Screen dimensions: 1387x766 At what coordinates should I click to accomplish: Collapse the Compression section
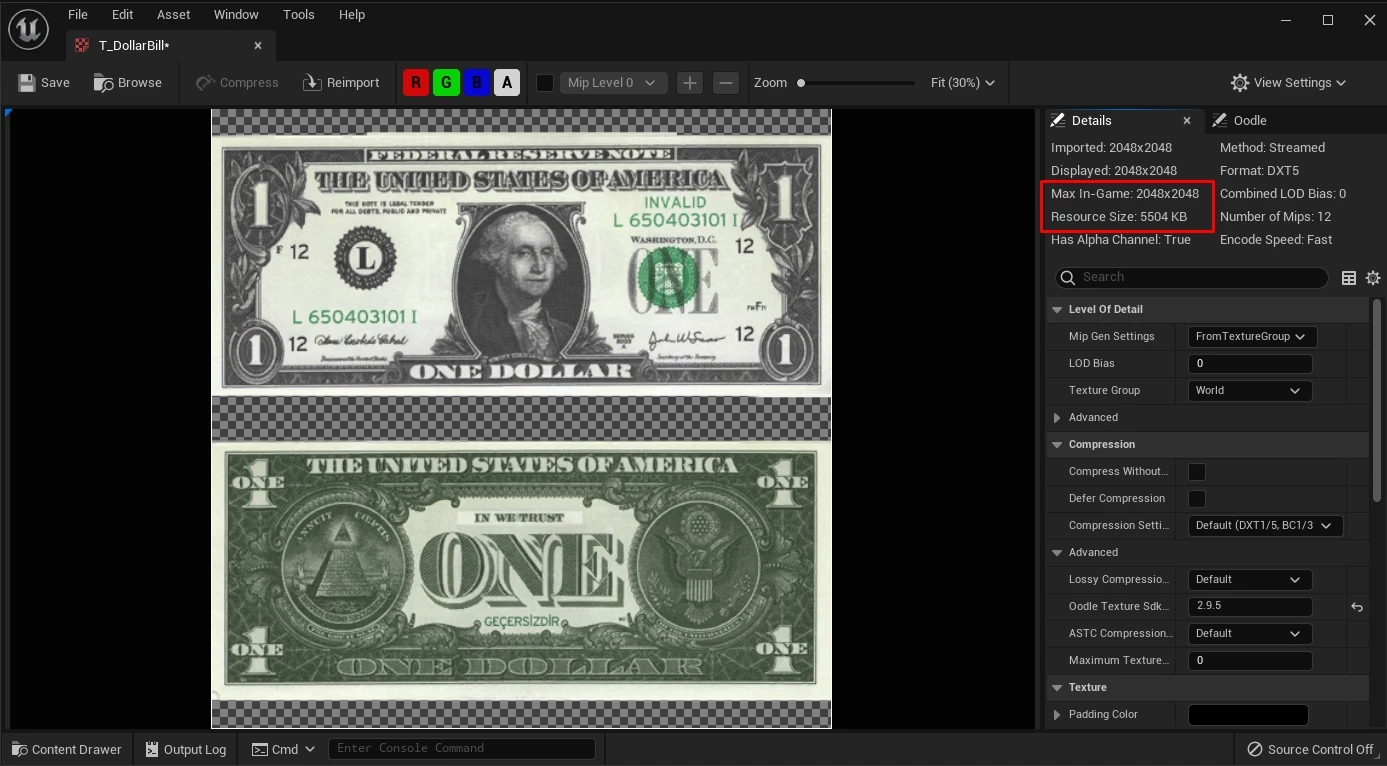pos(1057,445)
